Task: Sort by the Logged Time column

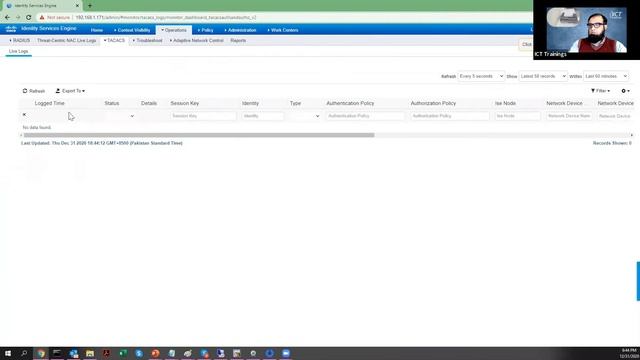Action: [x=49, y=104]
